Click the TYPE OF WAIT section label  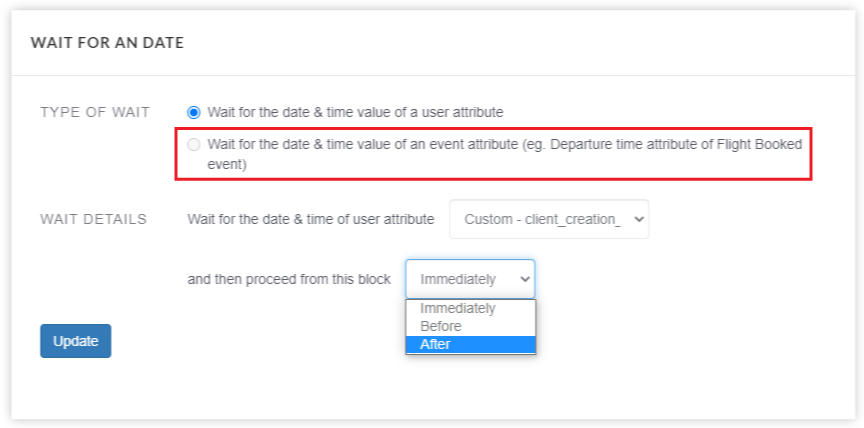tap(95, 112)
